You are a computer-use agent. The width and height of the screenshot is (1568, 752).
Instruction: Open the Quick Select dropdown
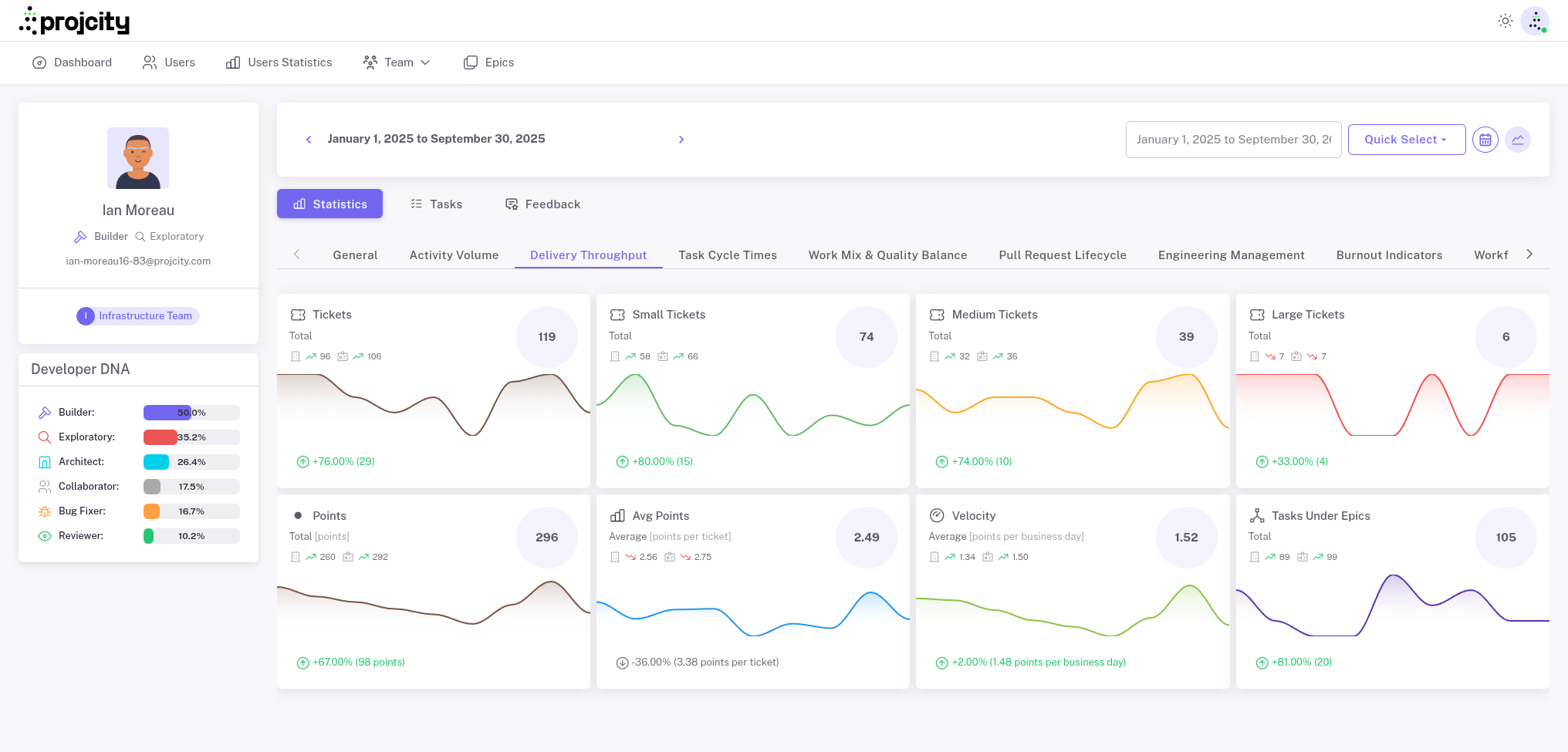(1406, 140)
